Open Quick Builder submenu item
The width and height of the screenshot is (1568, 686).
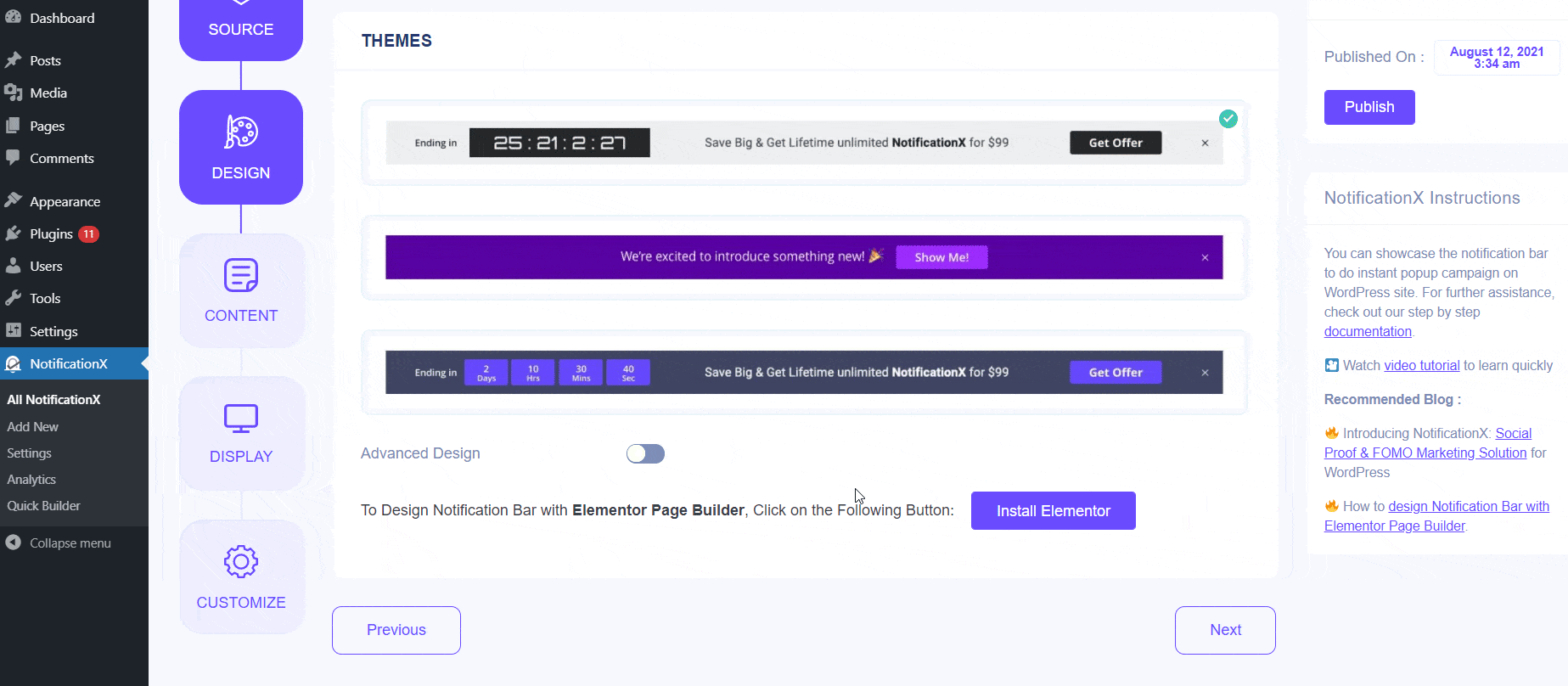[43, 505]
